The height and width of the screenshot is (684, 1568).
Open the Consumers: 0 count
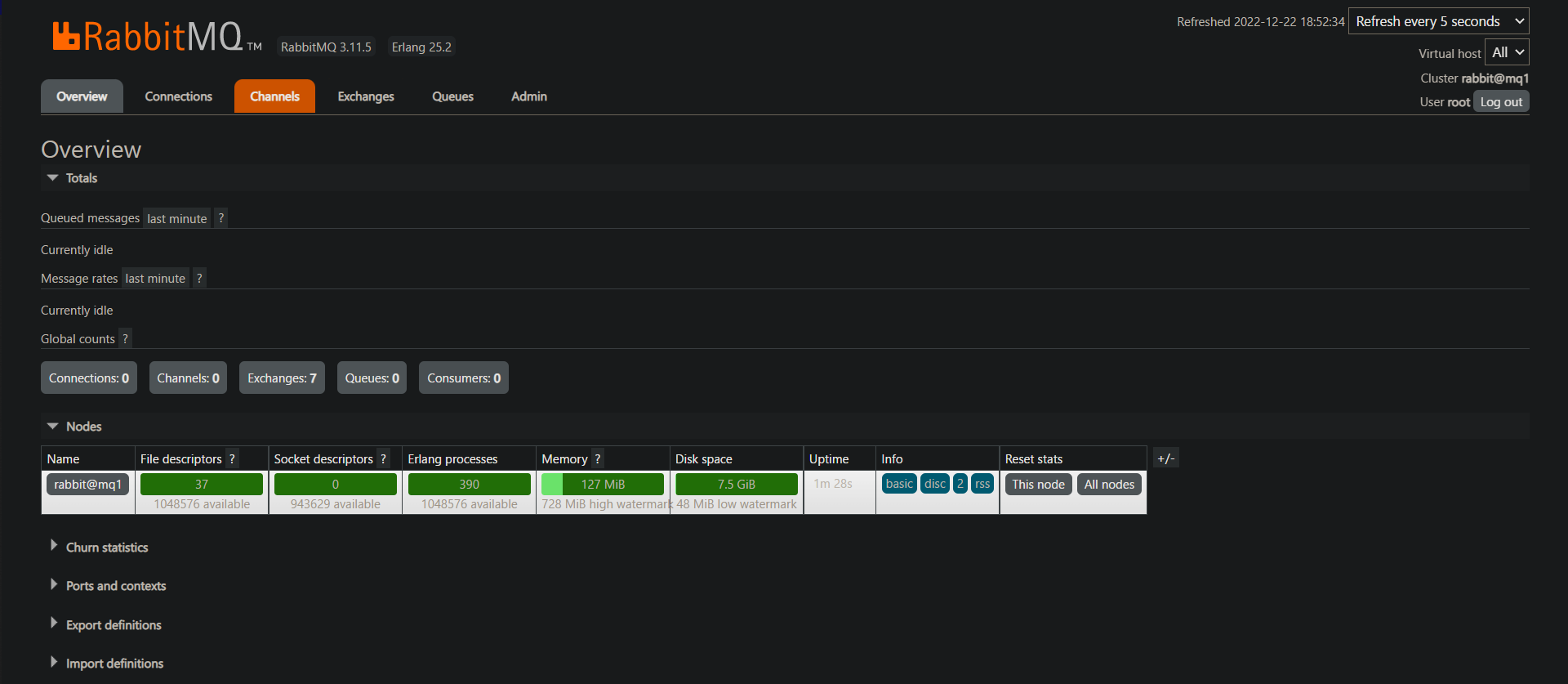[464, 378]
